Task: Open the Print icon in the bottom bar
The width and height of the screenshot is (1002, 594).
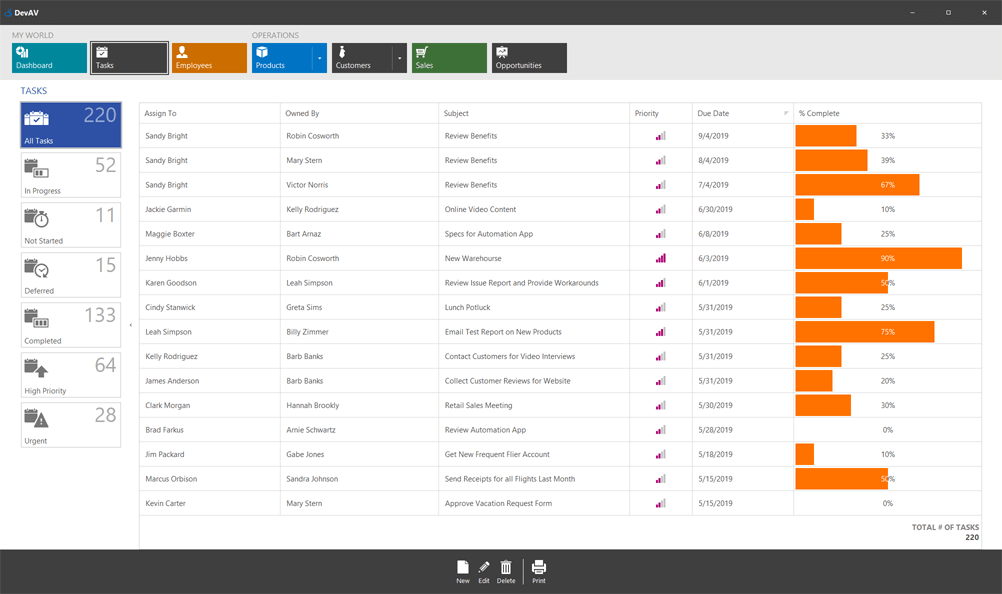Action: tap(538, 567)
